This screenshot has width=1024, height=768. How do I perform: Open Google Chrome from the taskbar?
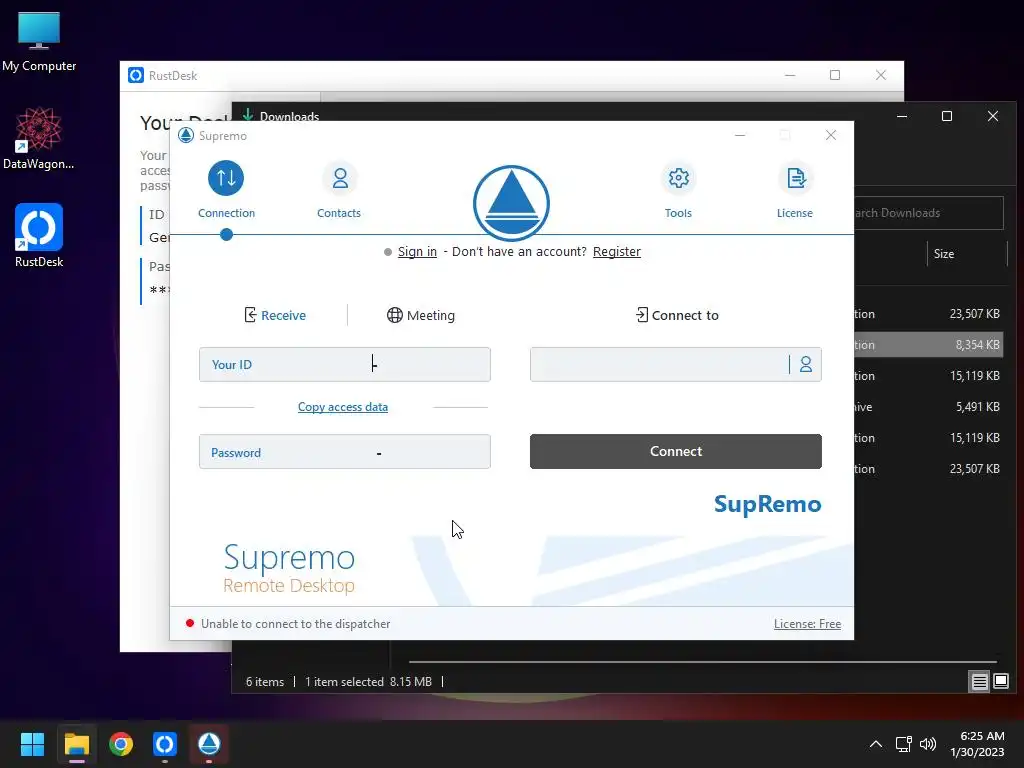point(121,744)
